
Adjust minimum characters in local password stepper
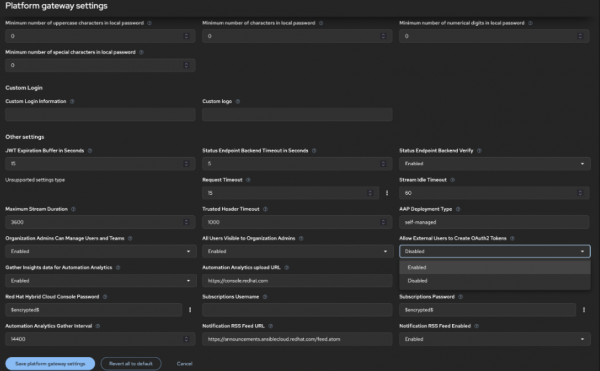click(383, 36)
